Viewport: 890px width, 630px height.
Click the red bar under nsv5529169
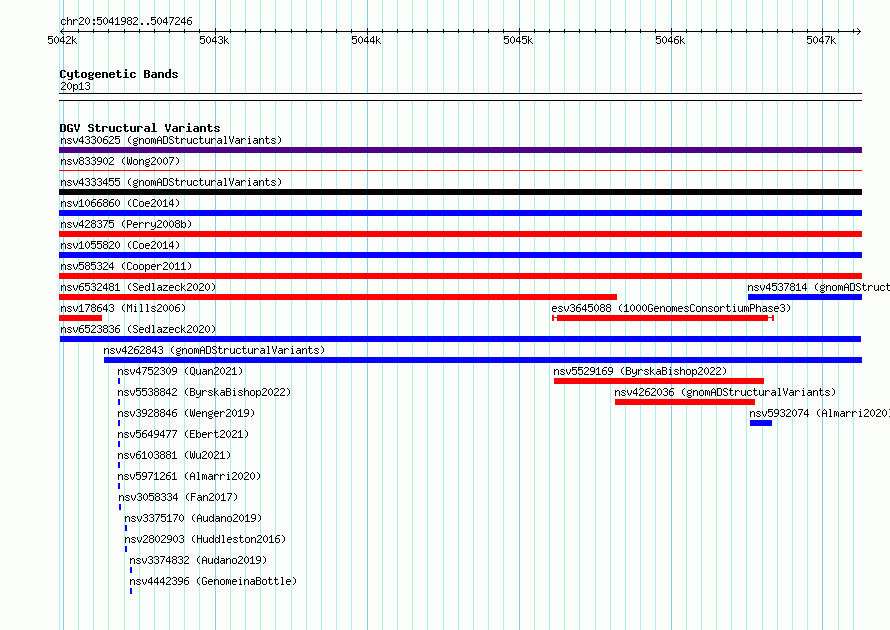(659, 381)
